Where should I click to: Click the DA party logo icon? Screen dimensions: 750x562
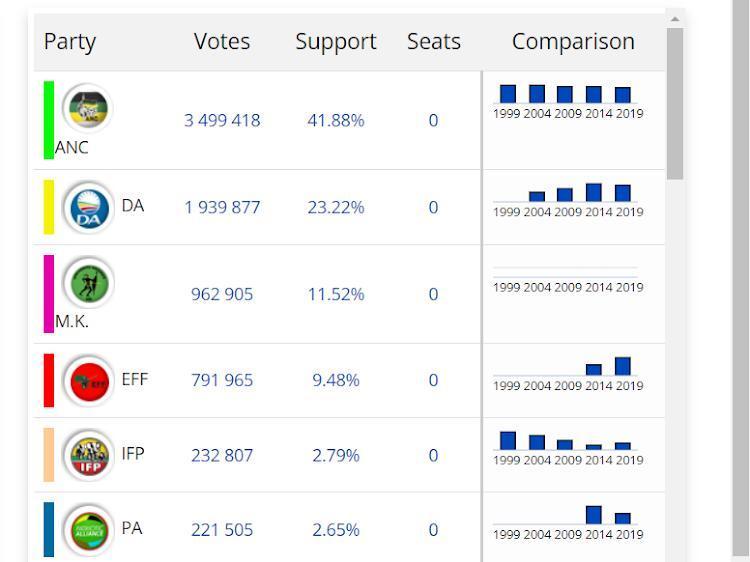88,208
